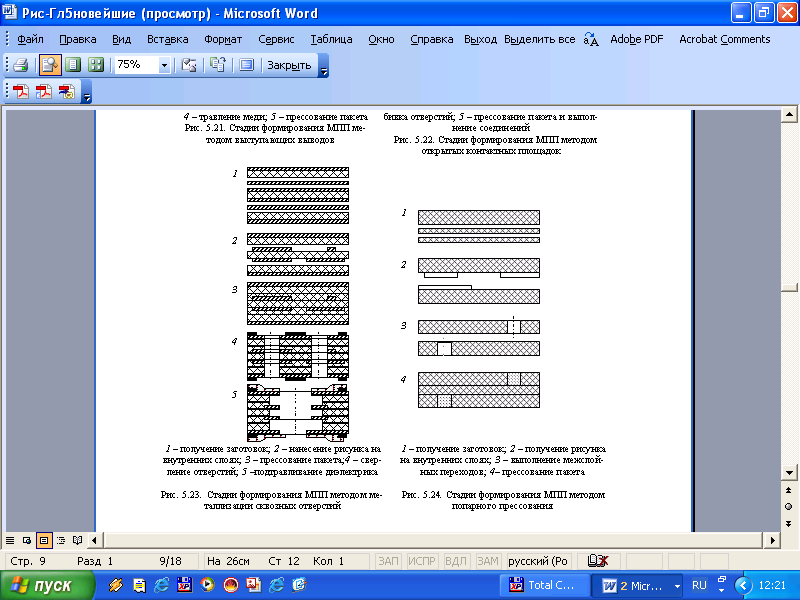Expand PDFMaker toolbar options arrow

coord(87,93)
